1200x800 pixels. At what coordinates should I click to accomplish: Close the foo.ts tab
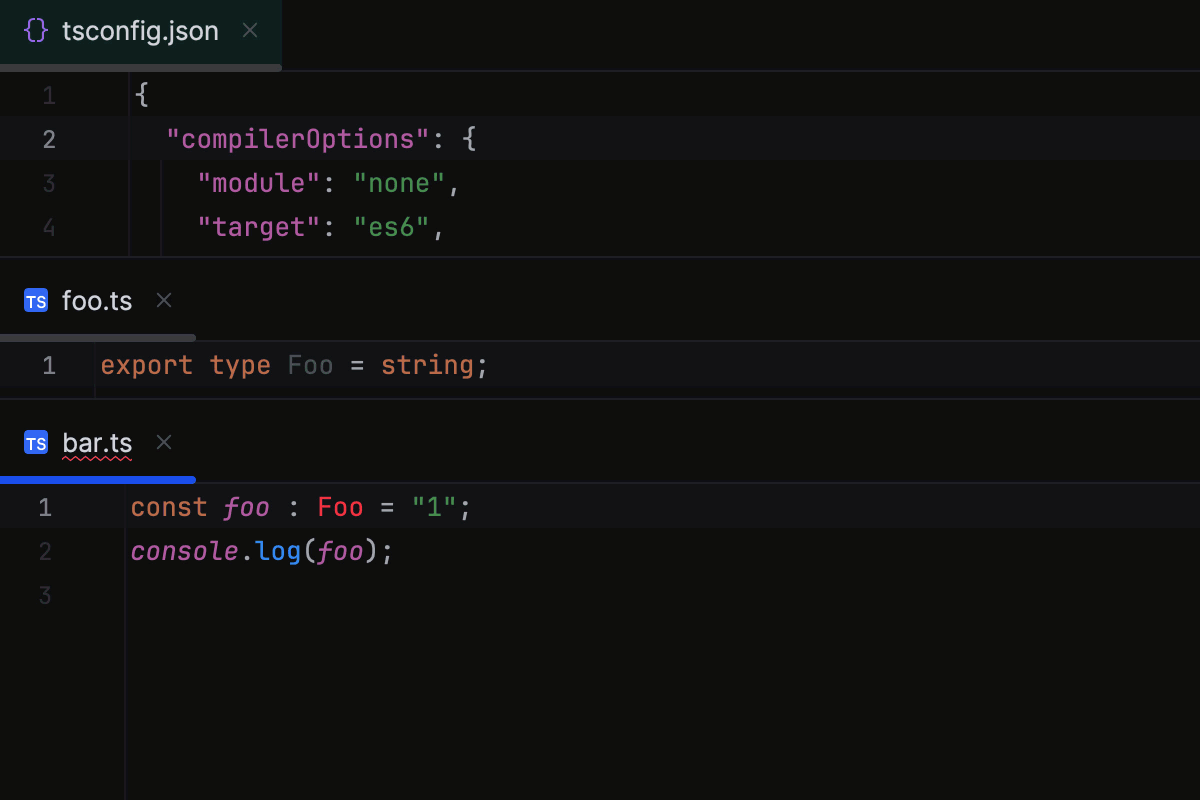click(x=163, y=300)
